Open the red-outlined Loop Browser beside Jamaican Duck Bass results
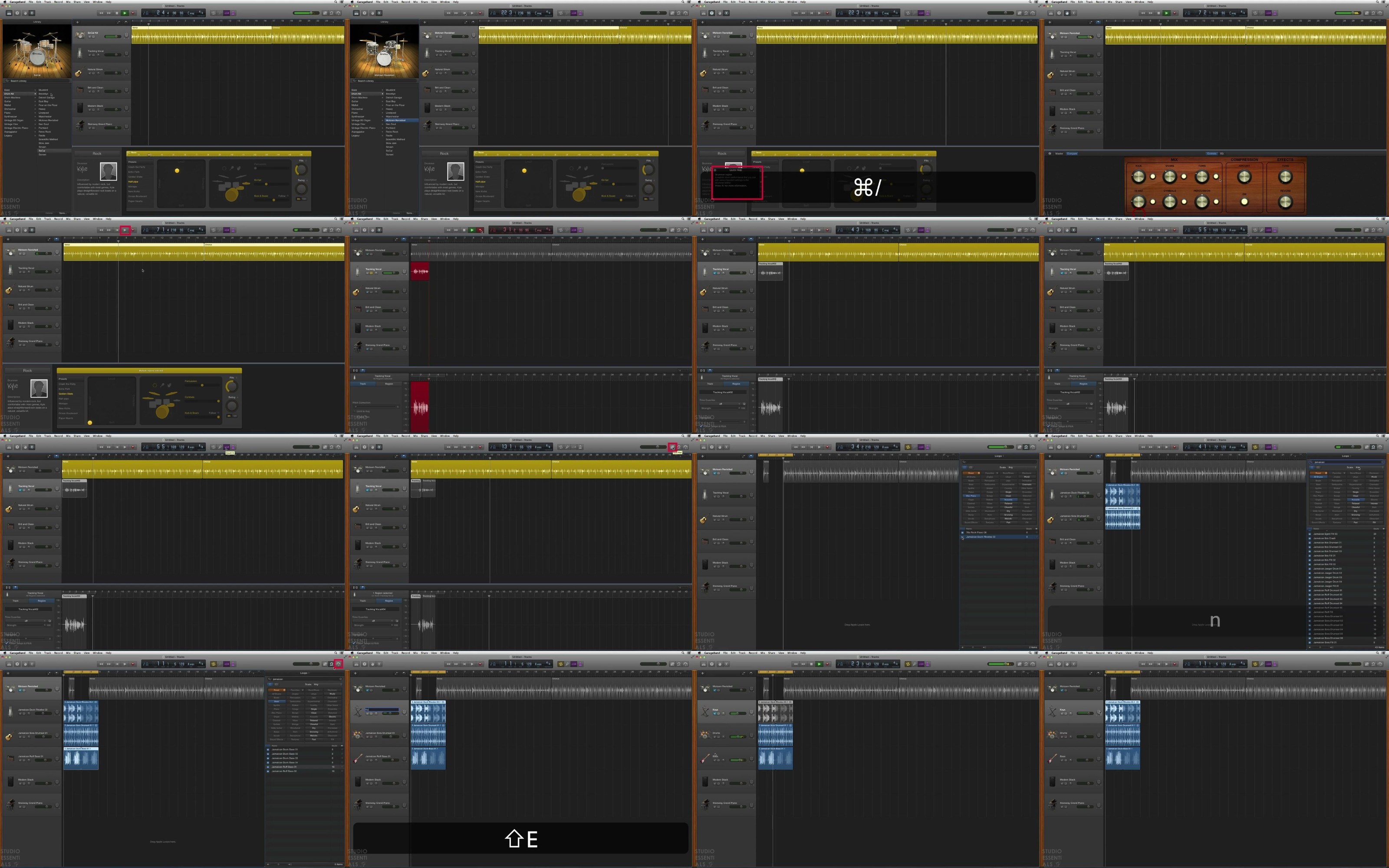1389x868 pixels. click(x=339, y=664)
